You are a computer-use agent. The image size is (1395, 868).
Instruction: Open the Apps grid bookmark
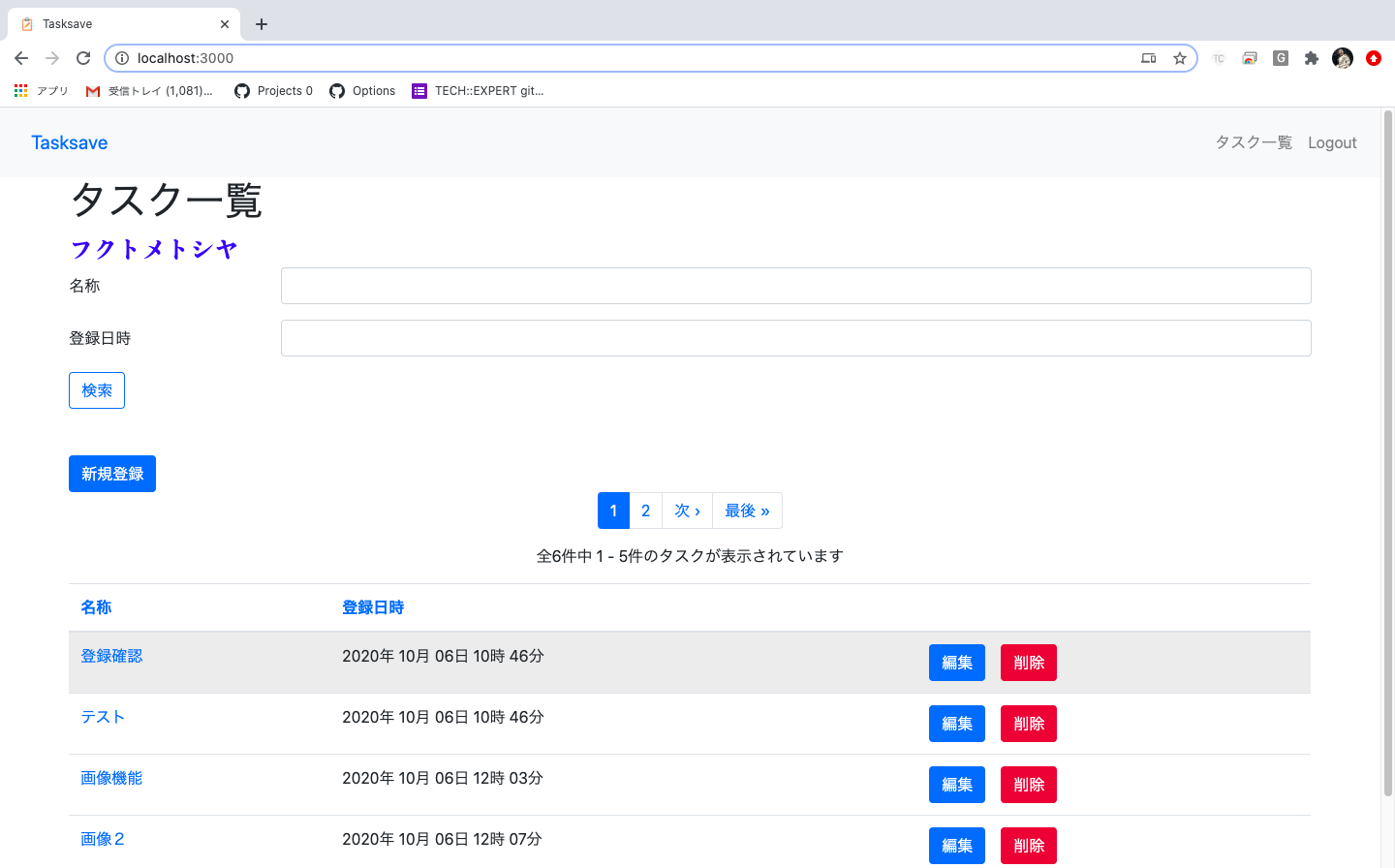point(41,91)
